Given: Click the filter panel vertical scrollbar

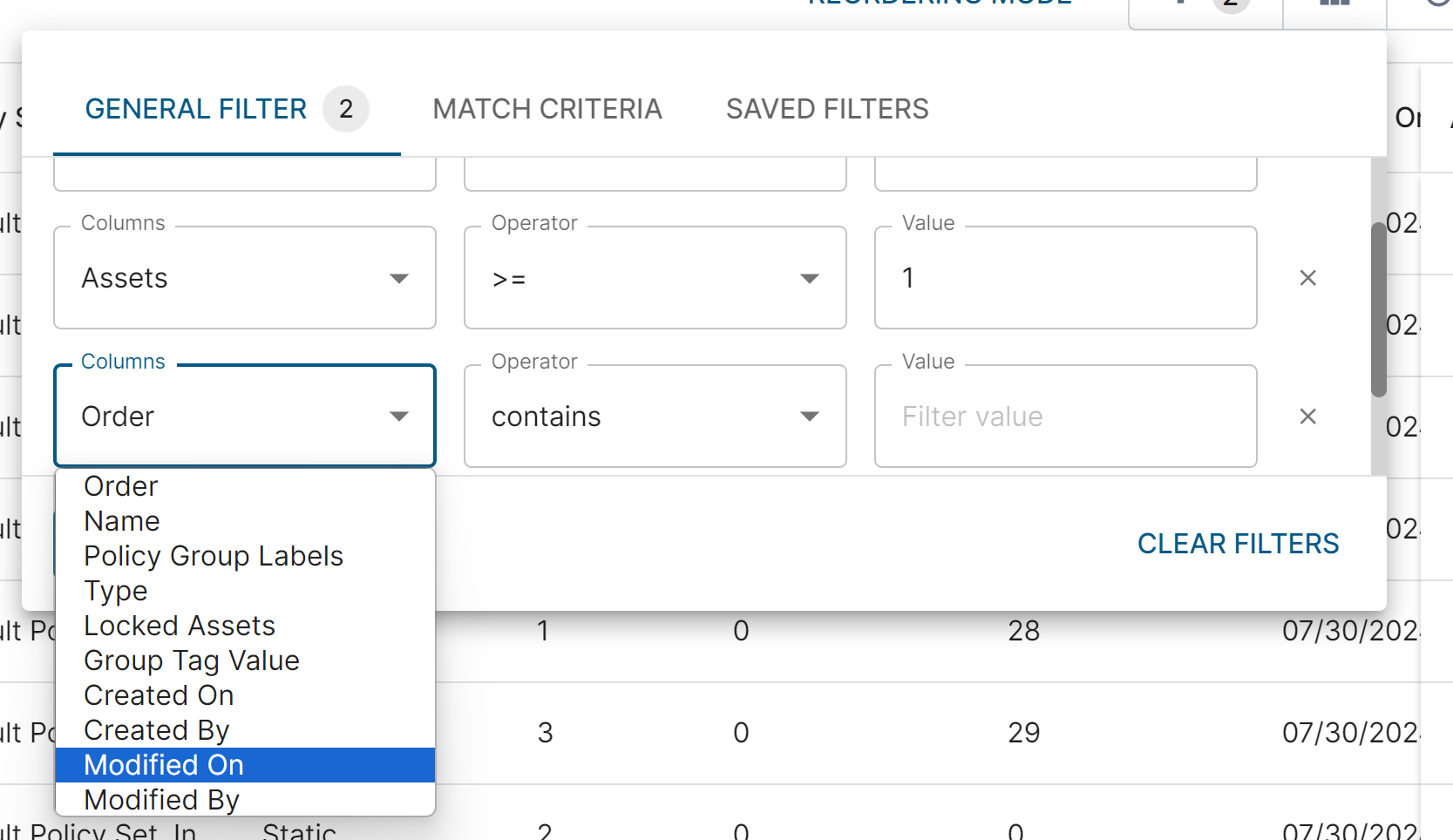Looking at the screenshot, I should pyautogui.click(x=1378, y=309).
